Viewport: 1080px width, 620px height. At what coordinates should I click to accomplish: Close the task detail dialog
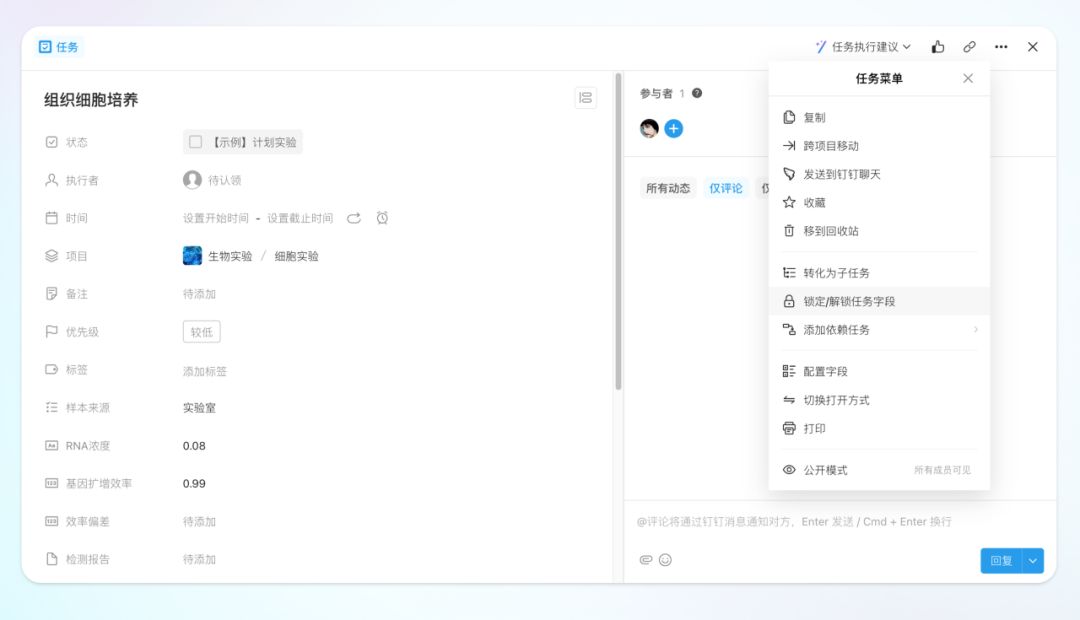(1032, 47)
